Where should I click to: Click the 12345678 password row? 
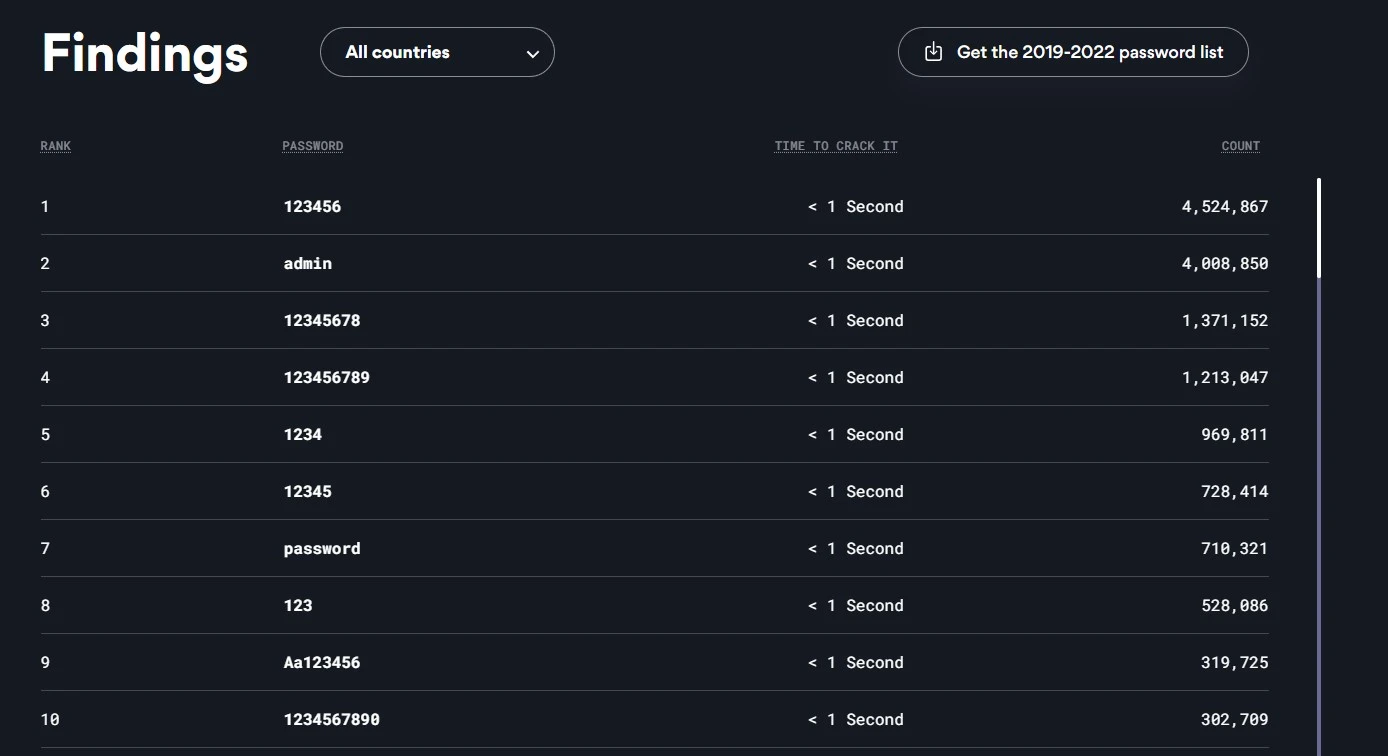(x=322, y=321)
